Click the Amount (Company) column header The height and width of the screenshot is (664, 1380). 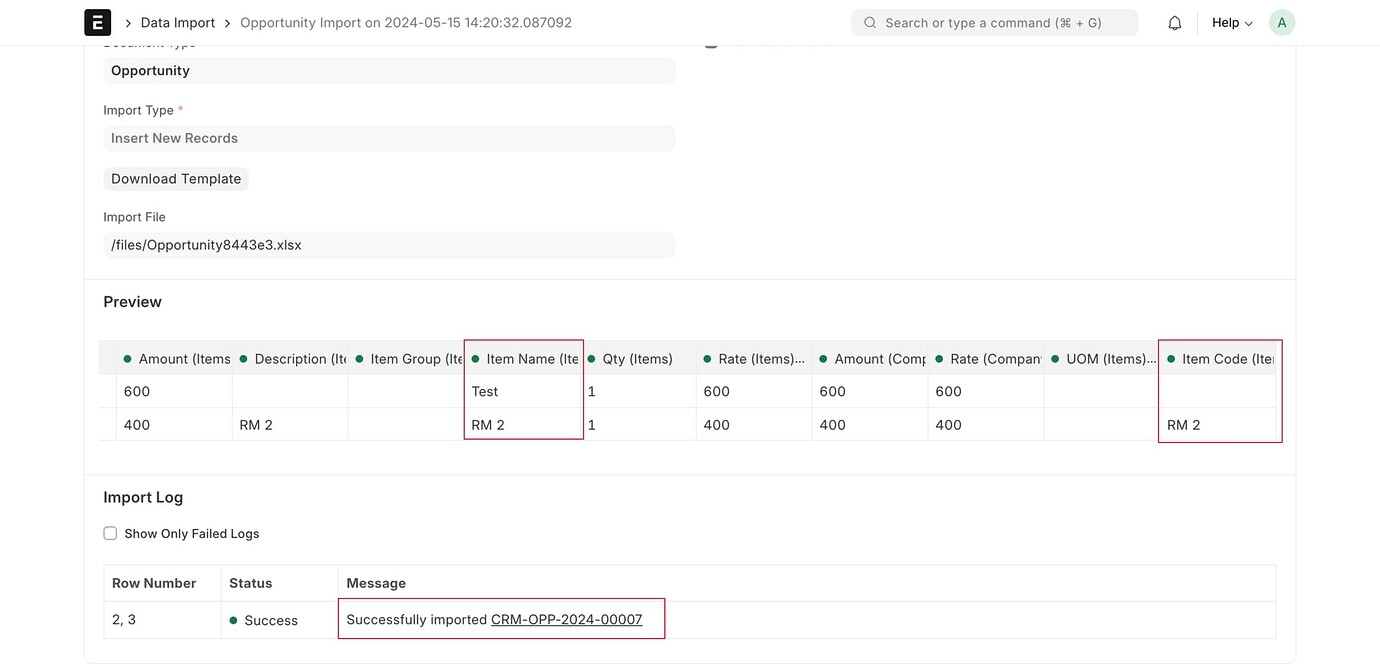click(870, 358)
